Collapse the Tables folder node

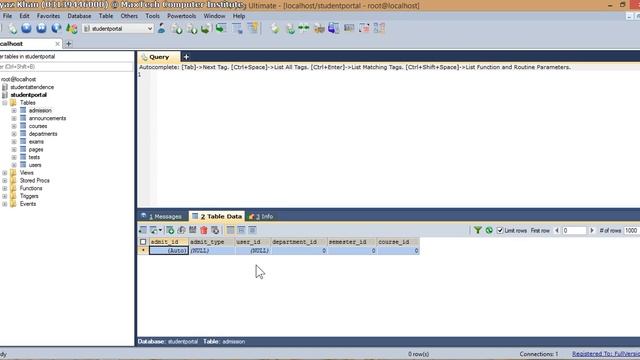pos(4,103)
